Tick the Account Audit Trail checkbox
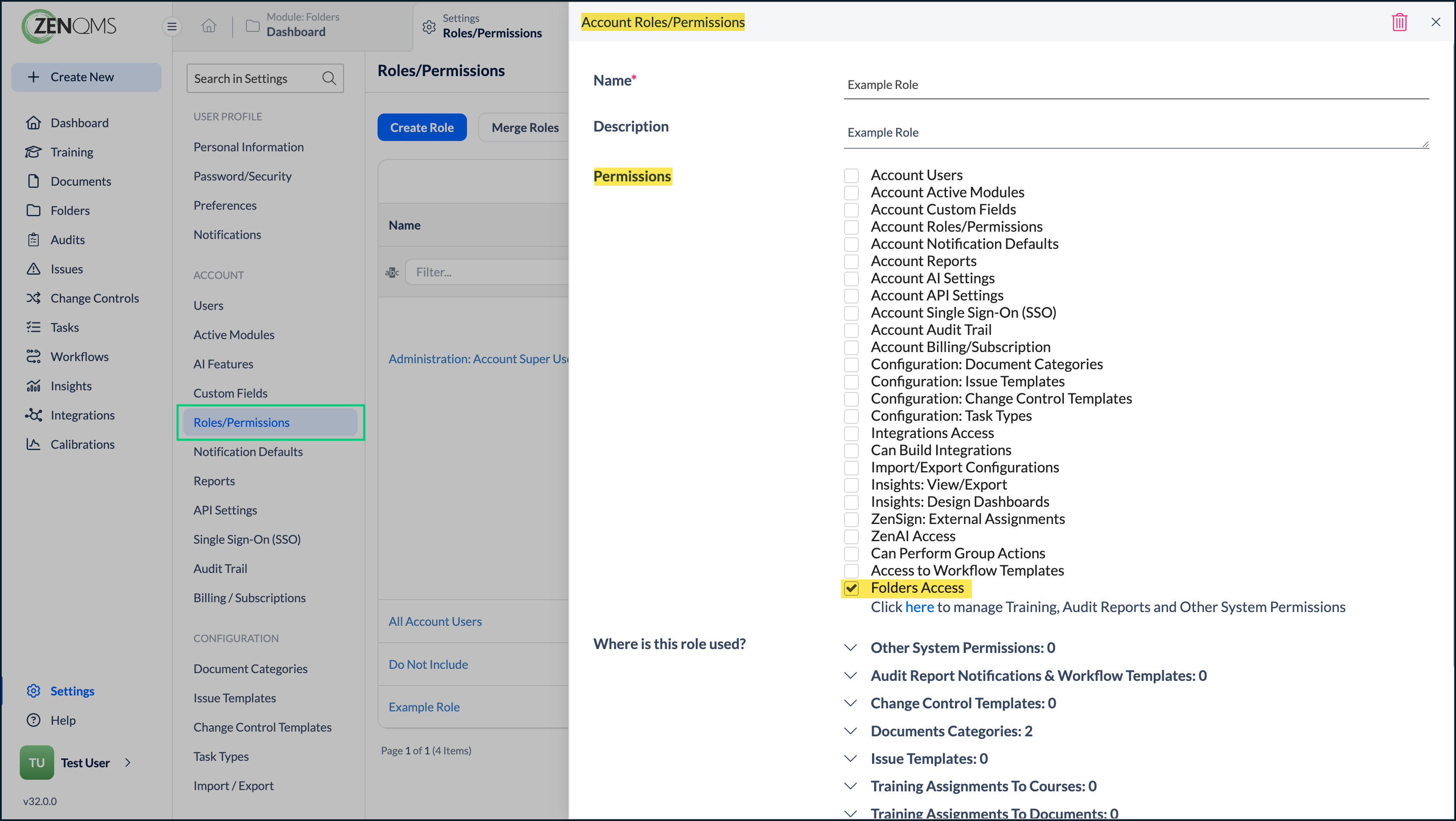The width and height of the screenshot is (1456, 821). click(x=851, y=331)
